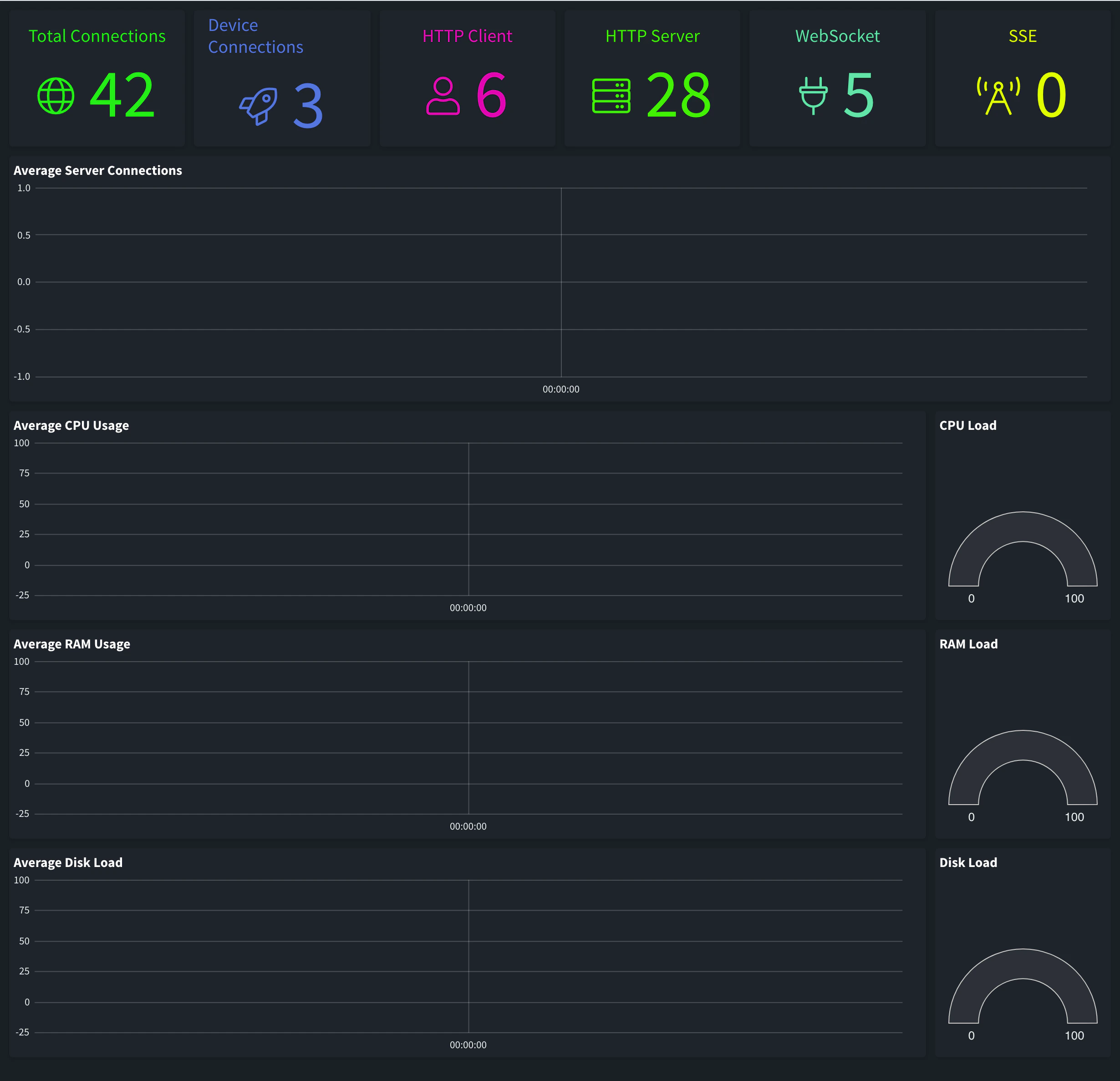Click the RAM Load gauge arc
The height and width of the screenshot is (1081, 1120).
[1023, 745]
